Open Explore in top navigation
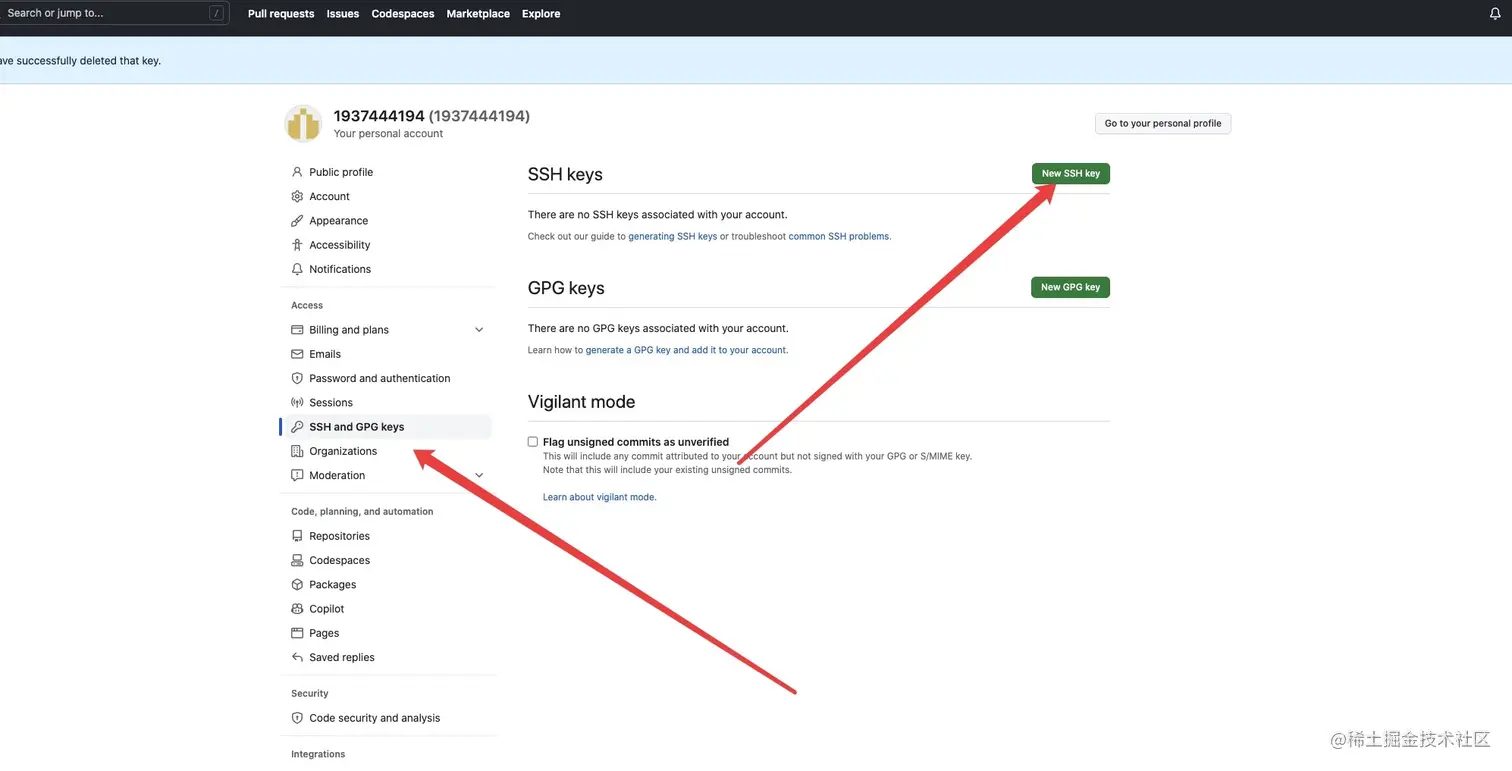1512x771 pixels. click(x=541, y=14)
